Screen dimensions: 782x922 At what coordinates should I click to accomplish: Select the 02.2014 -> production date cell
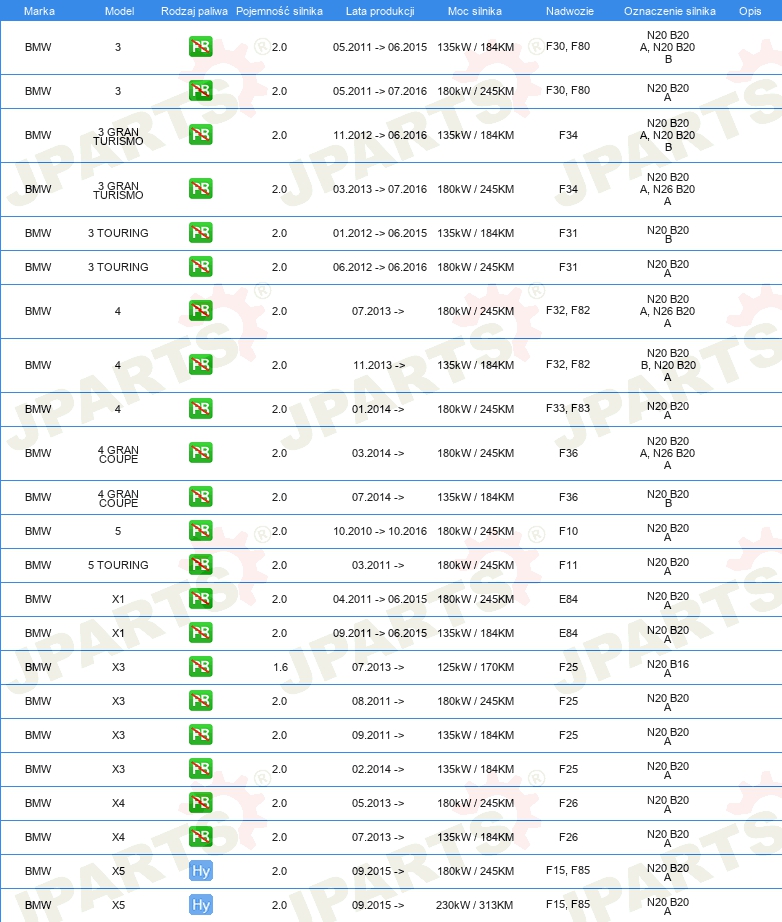pos(378,769)
